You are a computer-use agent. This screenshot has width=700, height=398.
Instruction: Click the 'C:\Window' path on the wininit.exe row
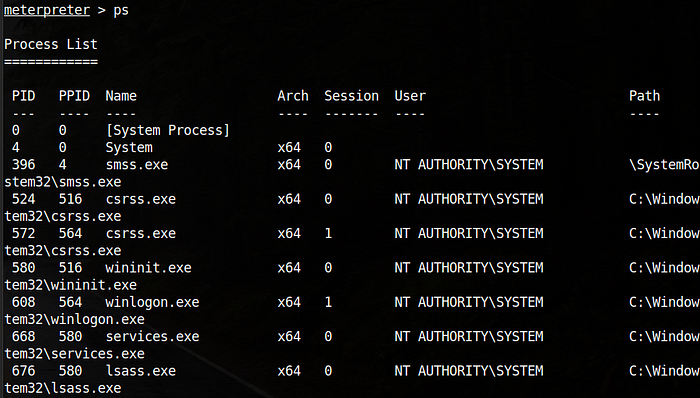(664, 268)
